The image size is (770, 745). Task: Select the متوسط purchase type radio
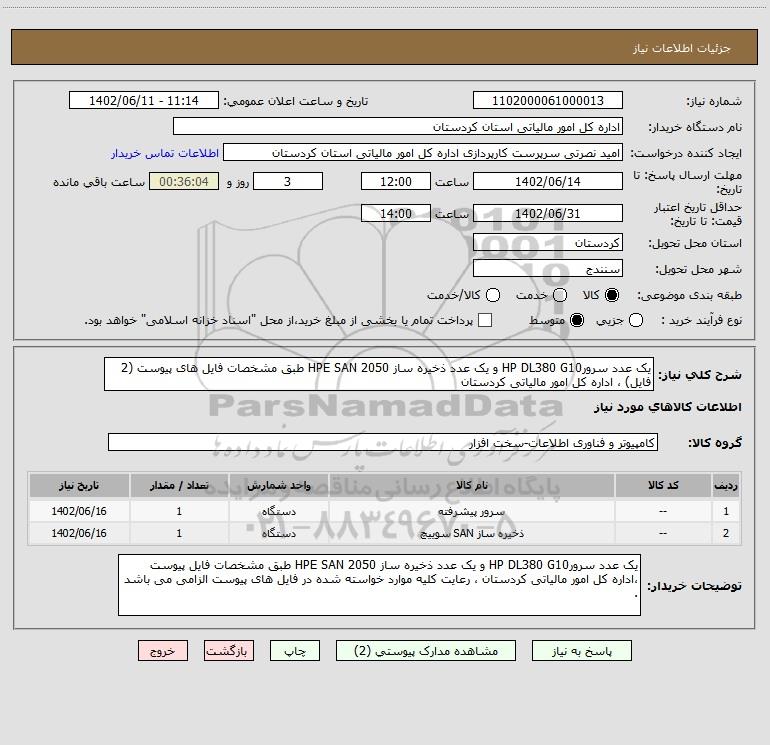[x=577, y=320]
